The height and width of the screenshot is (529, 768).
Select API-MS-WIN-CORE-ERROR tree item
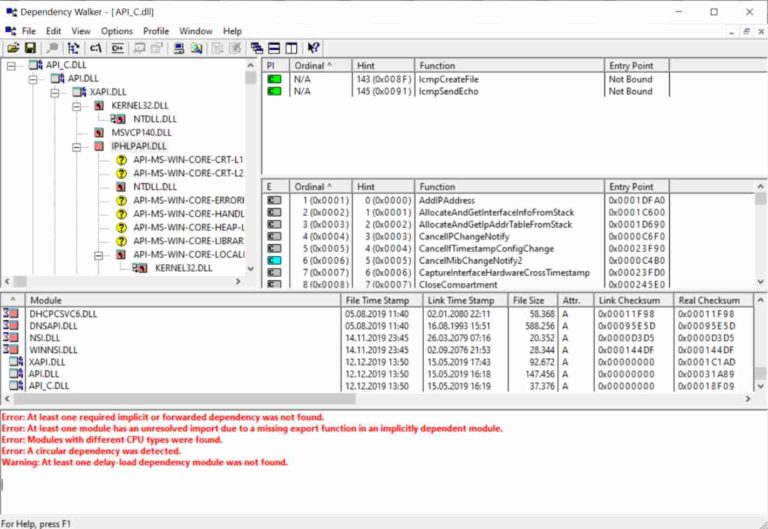tap(189, 200)
